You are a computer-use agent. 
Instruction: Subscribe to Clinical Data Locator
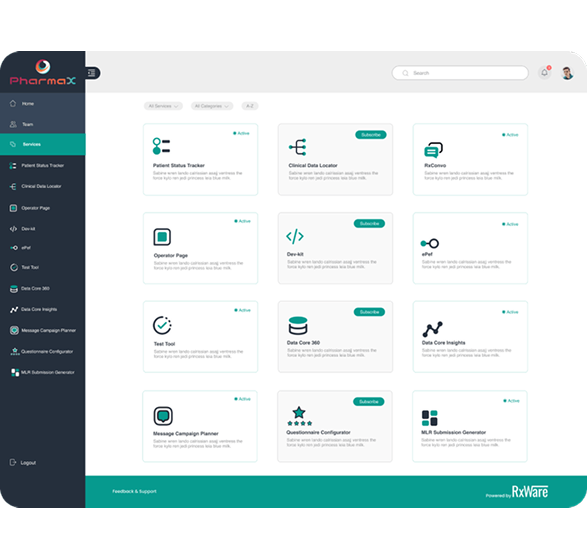coord(371,135)
